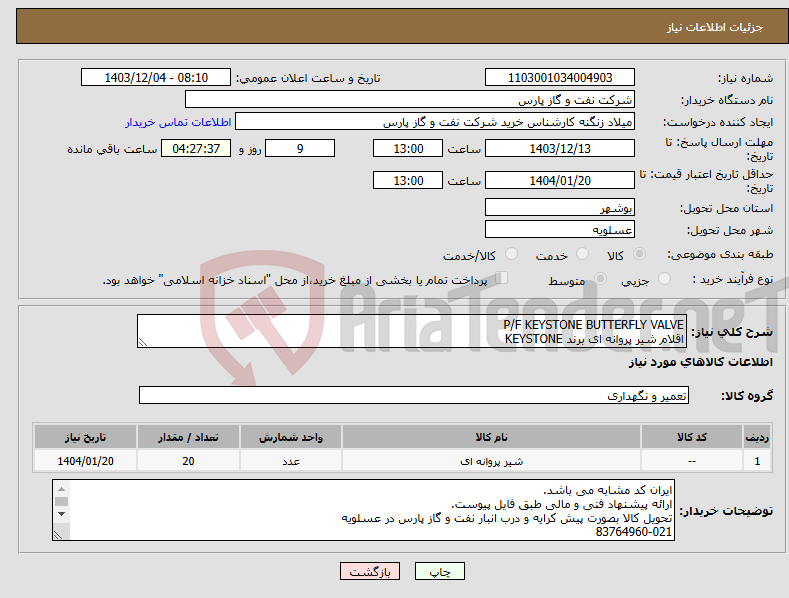789x598 pixels.
Task: Select the کالا/خدمت radio button
Action: 511,254
